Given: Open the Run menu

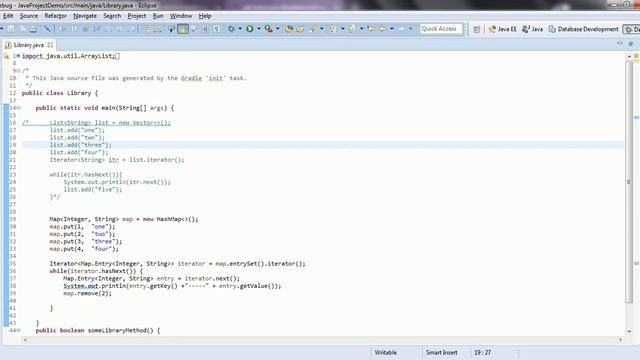Looking at the screenshot, I should pos(158,16).
